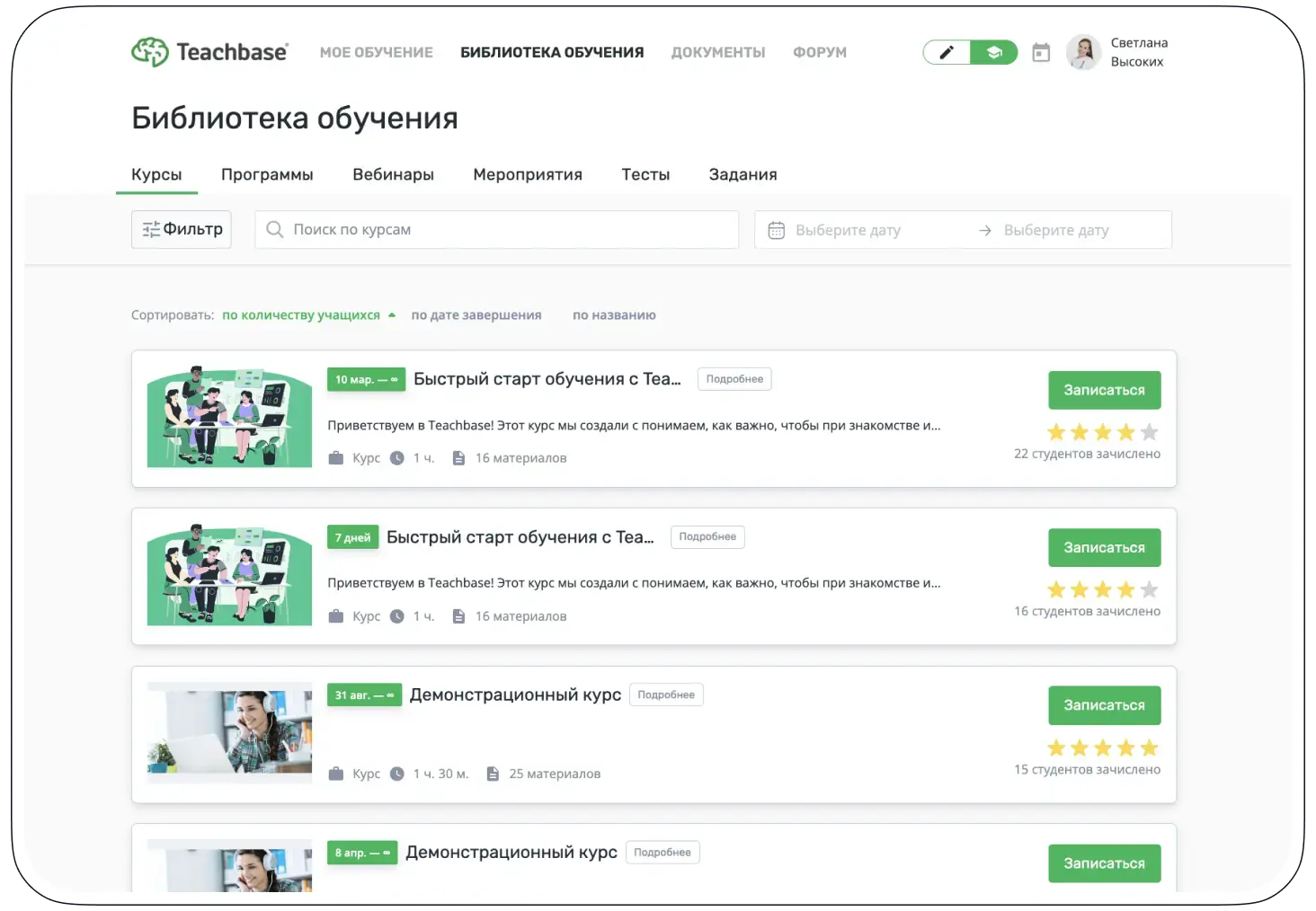Open the calendar icon in header
The image size is (1316, 911).
point(1041,52)
